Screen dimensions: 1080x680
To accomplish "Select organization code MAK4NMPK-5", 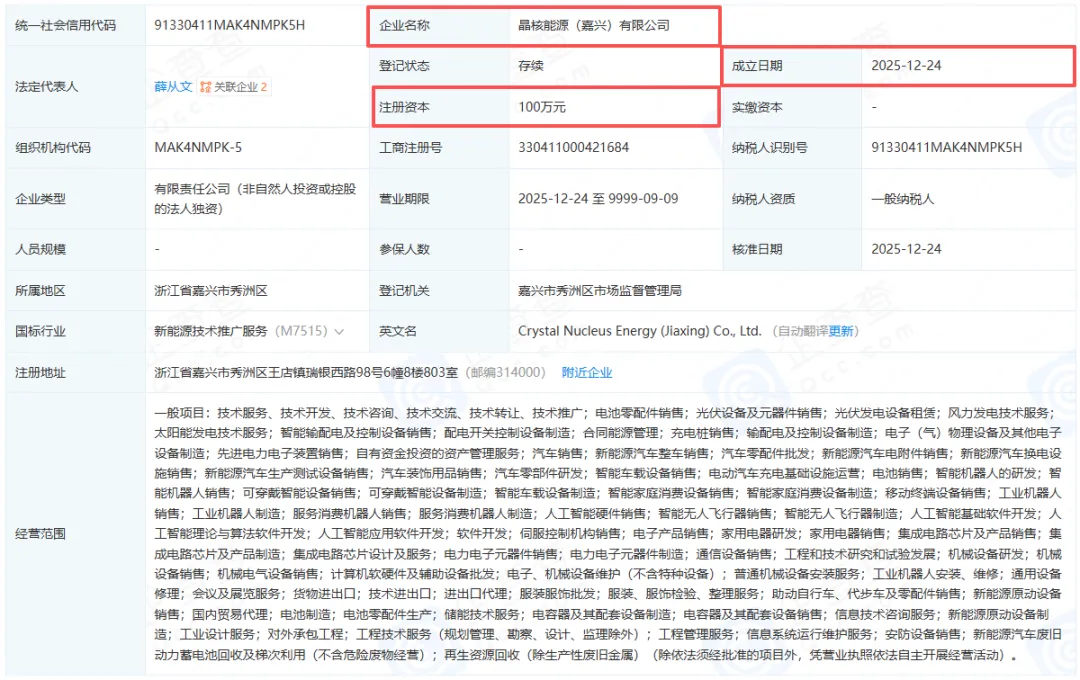I will click(x=198, y=147).
